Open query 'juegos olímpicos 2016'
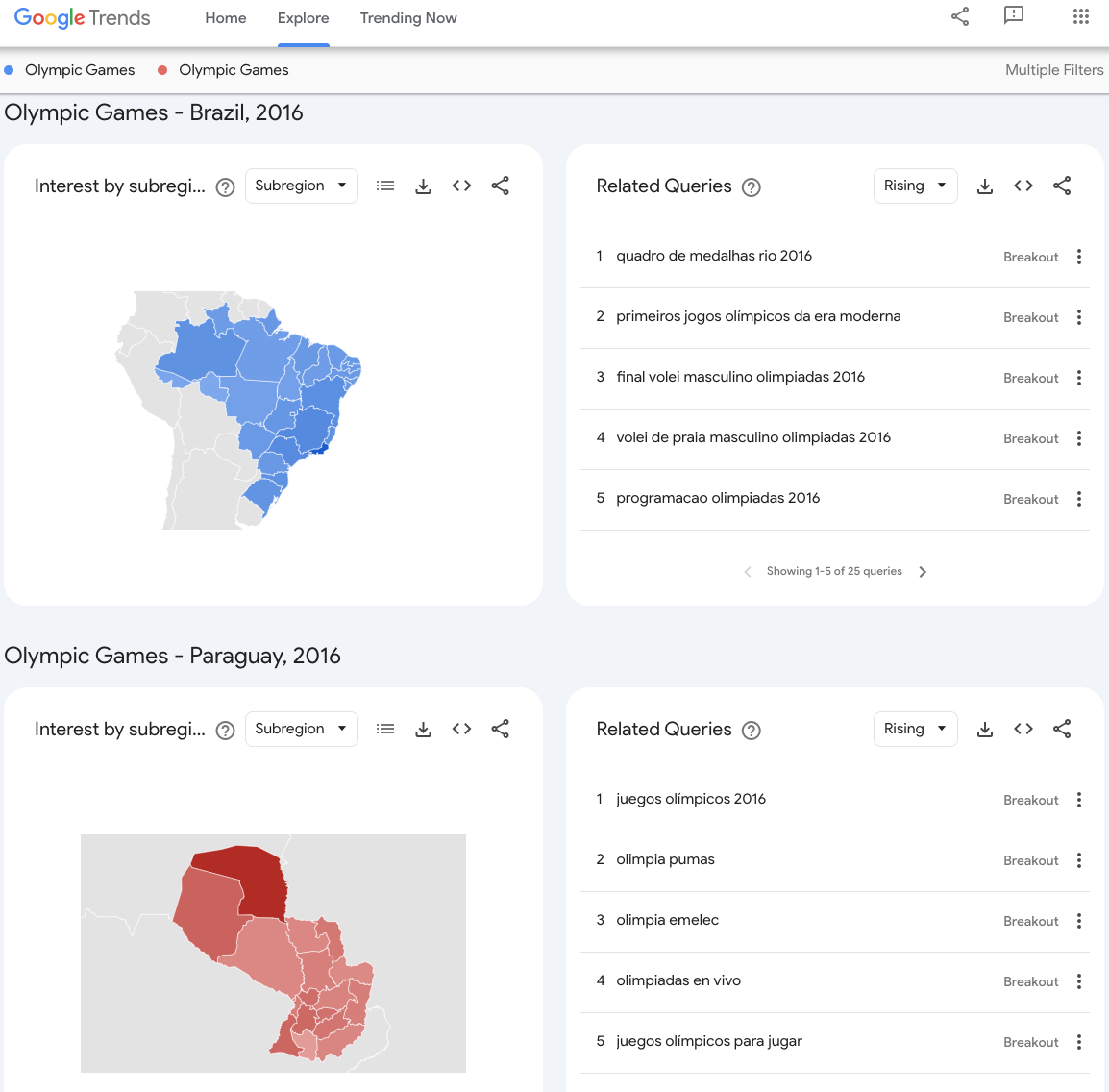Screen dimensions: 1109x1092 (691, 799)
